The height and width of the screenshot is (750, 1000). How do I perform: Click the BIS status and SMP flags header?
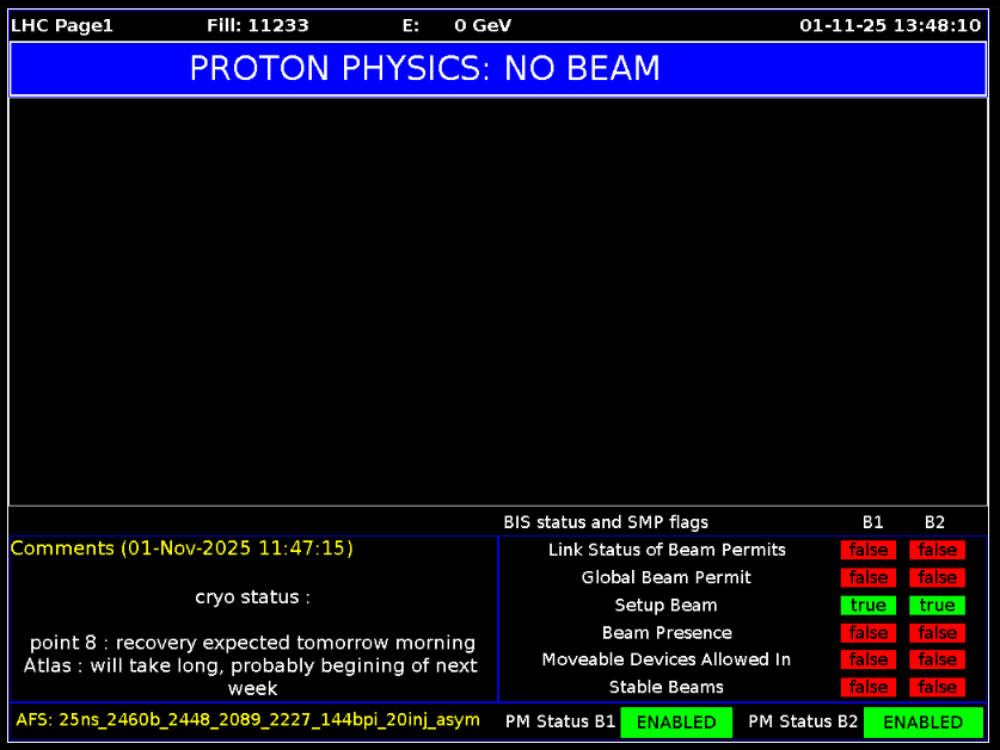pos(606,522)
